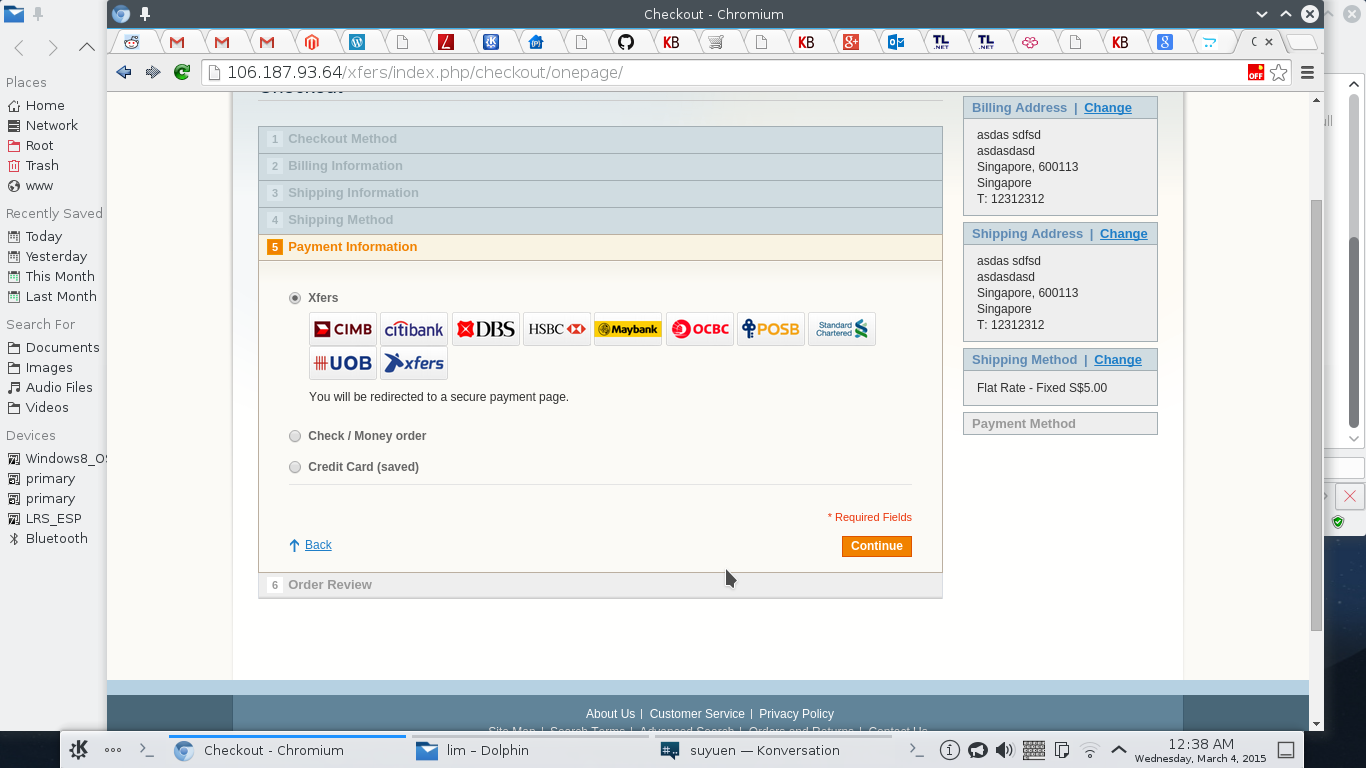Open the volume control tray icon
The width and height of the screenshot is (1366, 768).
tap(1005, 750)
